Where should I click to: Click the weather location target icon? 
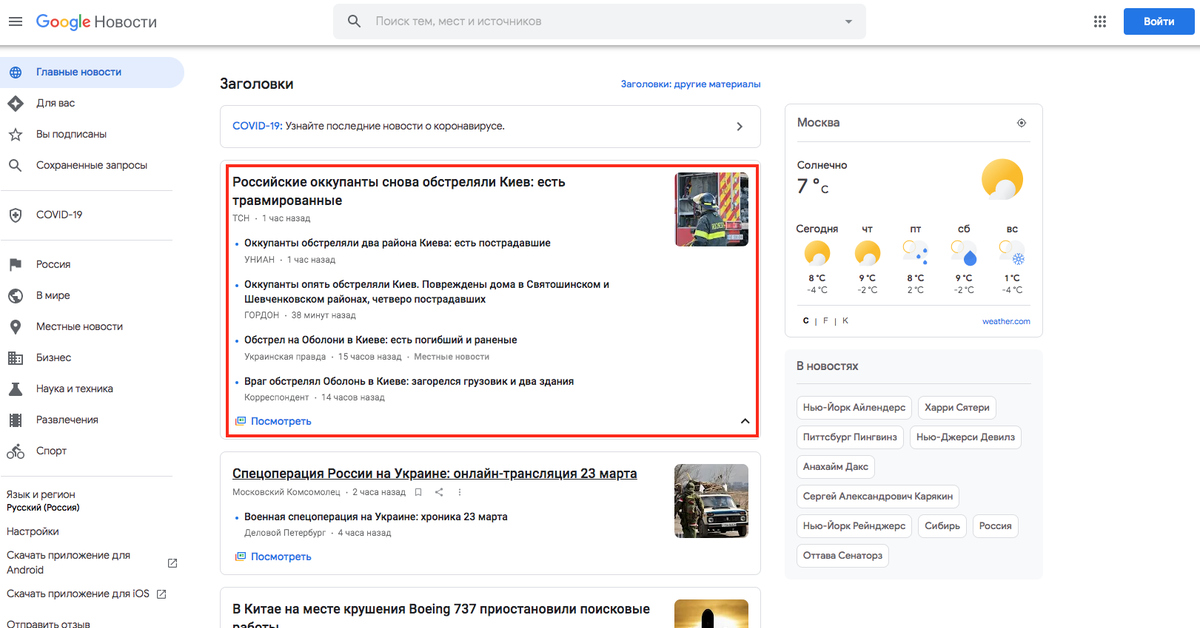(x=1021, y=123)
